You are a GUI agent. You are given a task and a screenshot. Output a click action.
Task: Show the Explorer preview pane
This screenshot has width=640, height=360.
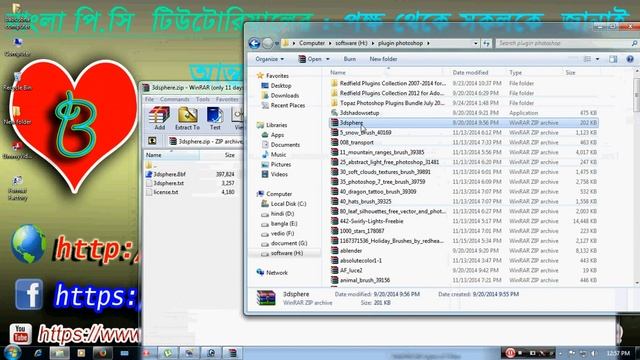click(613, 59)
